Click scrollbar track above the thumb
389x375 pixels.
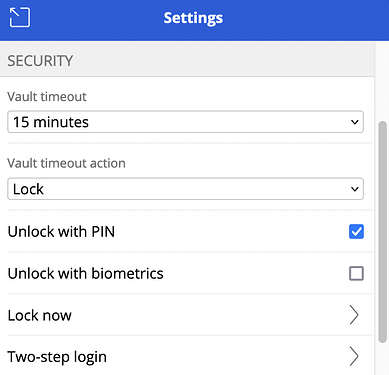click(x=383, y=81)
